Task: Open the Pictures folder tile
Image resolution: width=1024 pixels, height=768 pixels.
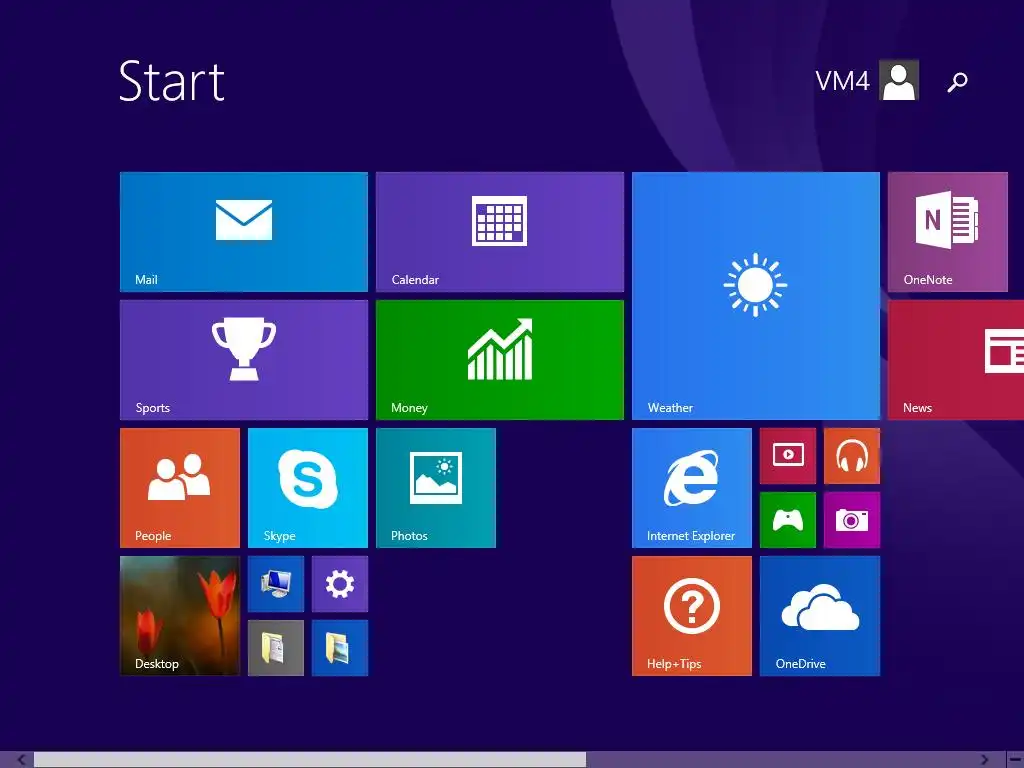Action: [x=340, y=648]
